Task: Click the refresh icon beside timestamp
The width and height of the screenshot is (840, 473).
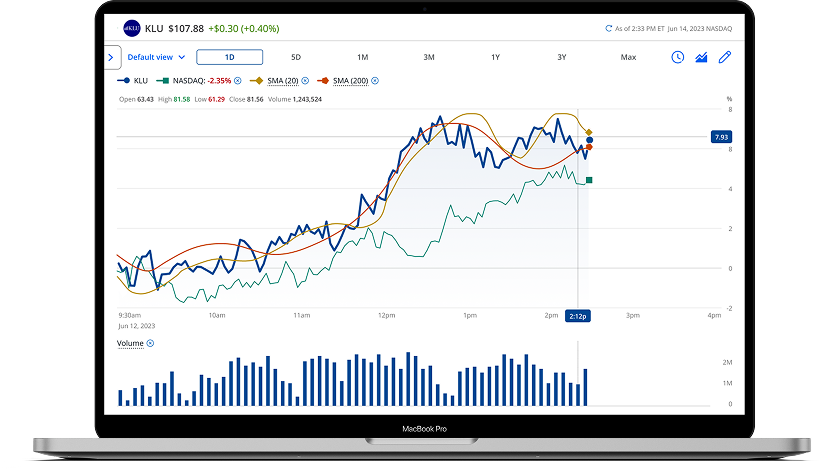Action: [609, 29]
